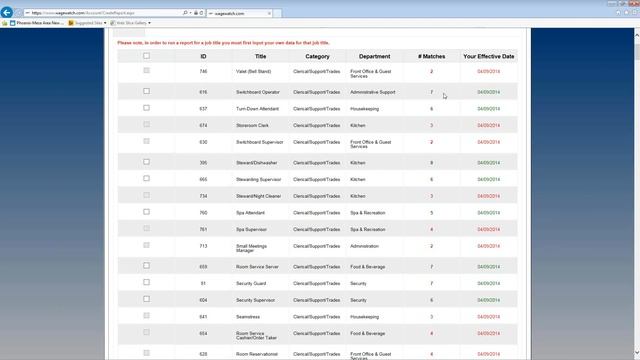Click the ID column header
The width and height of the screenshot is (640, 360).
coord(203,56)
